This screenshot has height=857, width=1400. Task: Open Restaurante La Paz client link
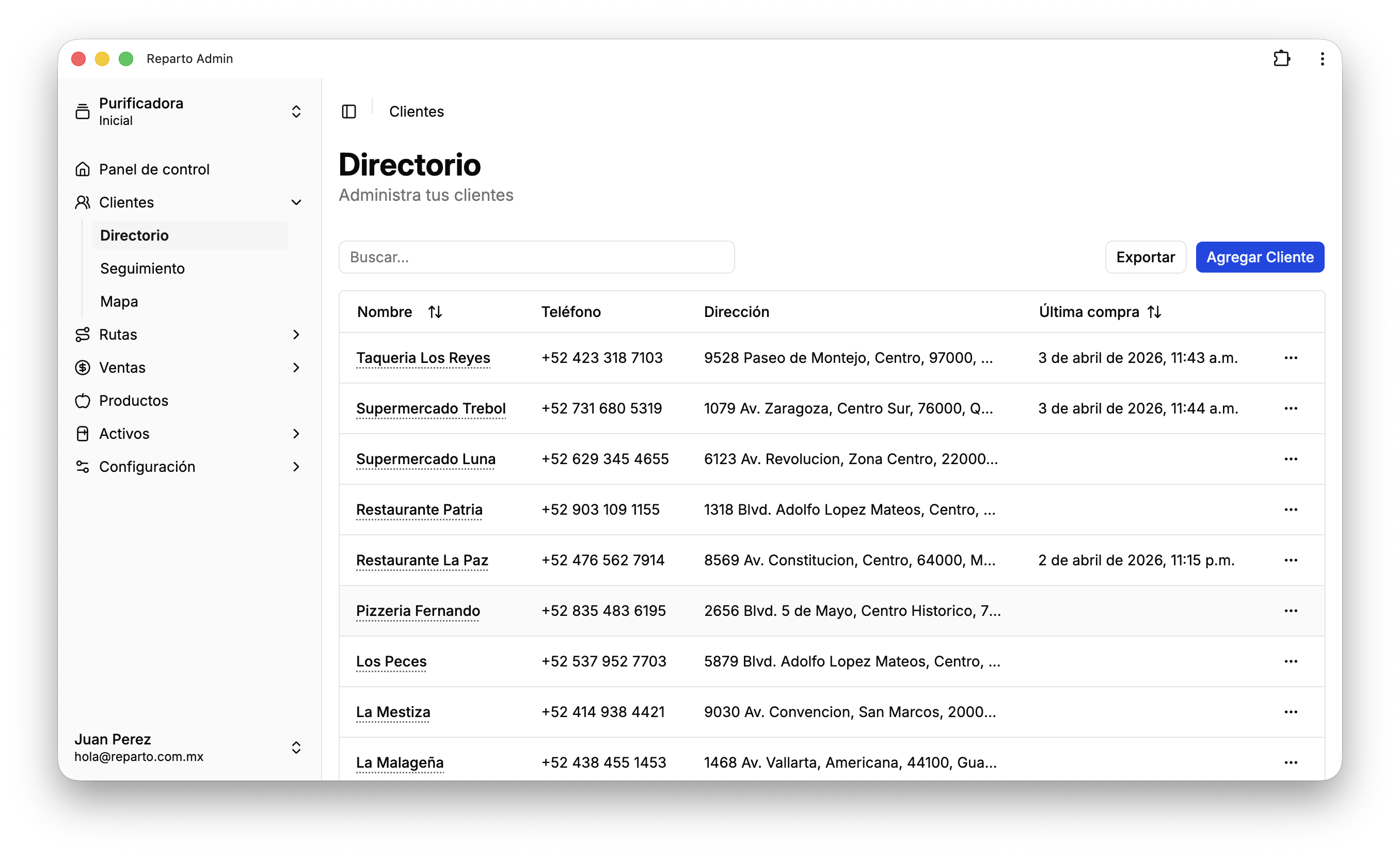(x=422, y=560)
